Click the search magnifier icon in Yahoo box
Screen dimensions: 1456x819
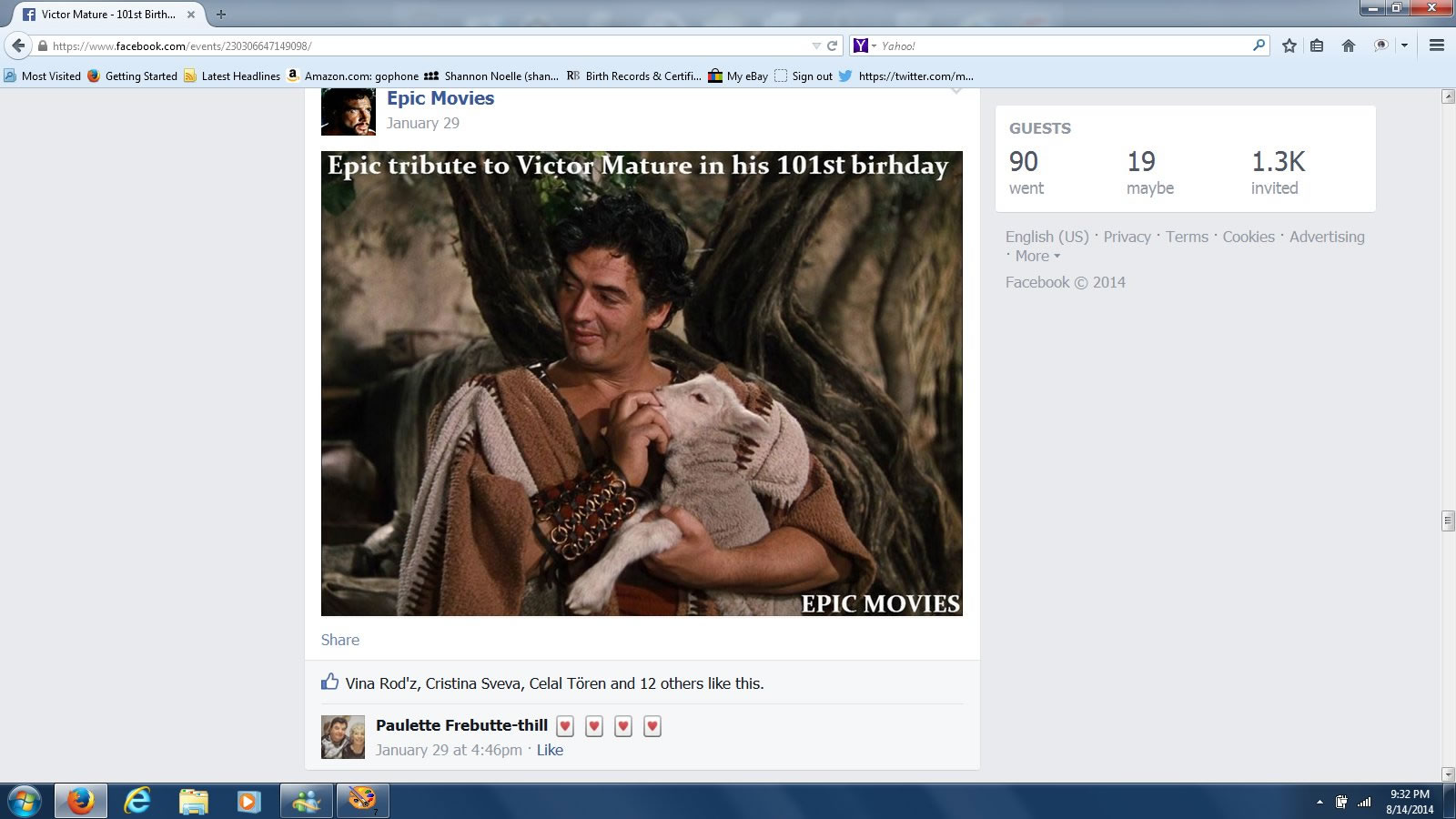(1259, 45)
